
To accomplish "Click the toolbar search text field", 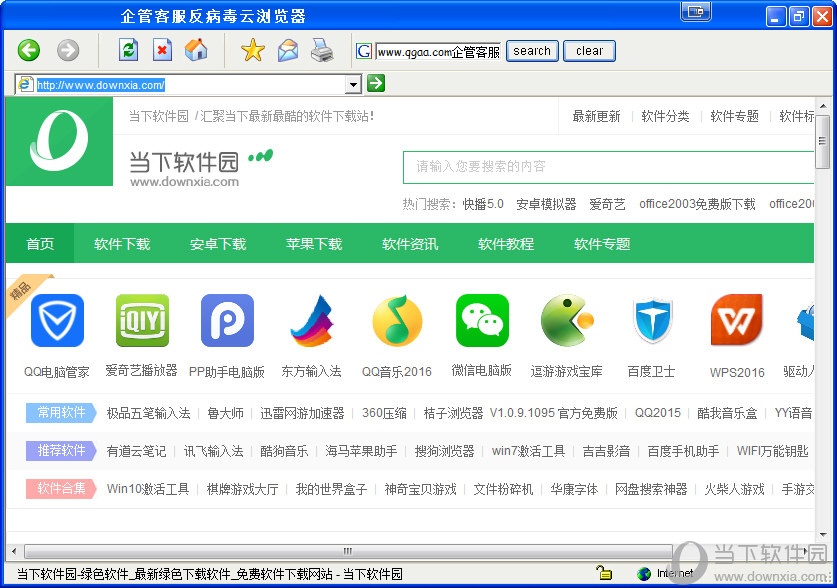I will click(x=438, y=52).
